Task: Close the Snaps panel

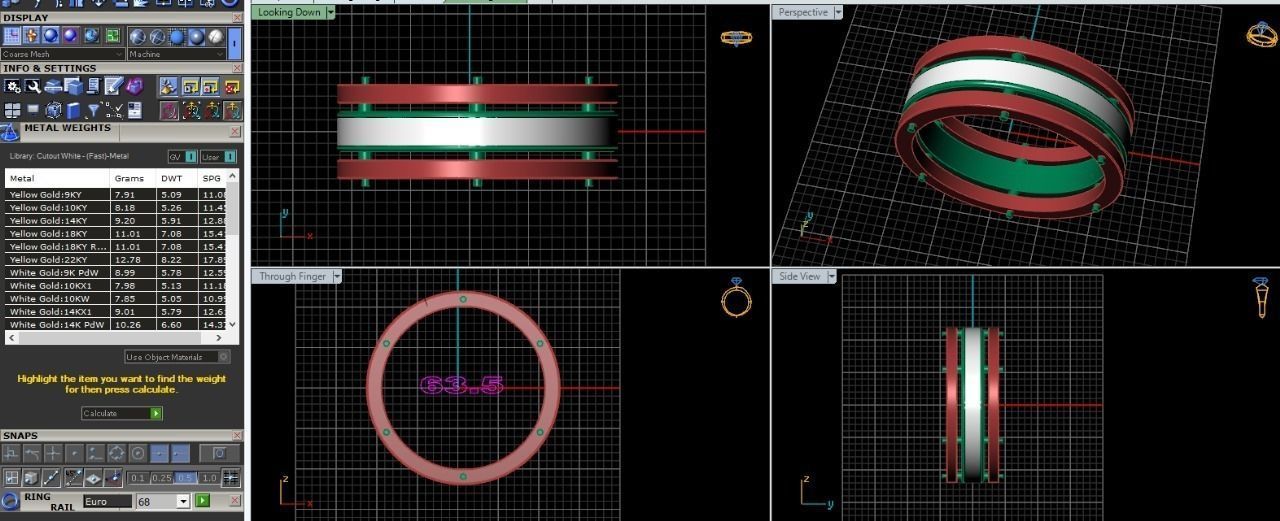Action: [237, 436]
